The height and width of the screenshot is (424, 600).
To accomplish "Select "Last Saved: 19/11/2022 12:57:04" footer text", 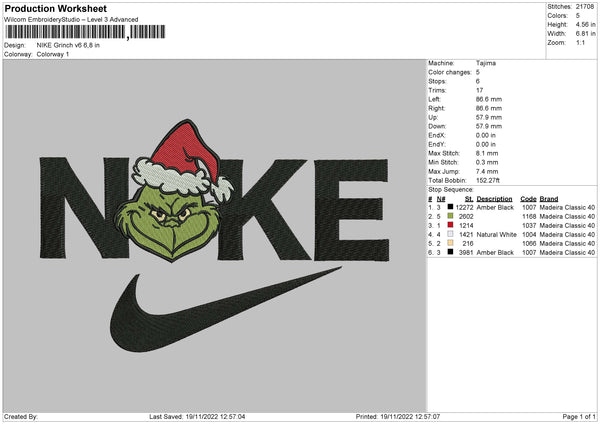I will coord(197,416).
